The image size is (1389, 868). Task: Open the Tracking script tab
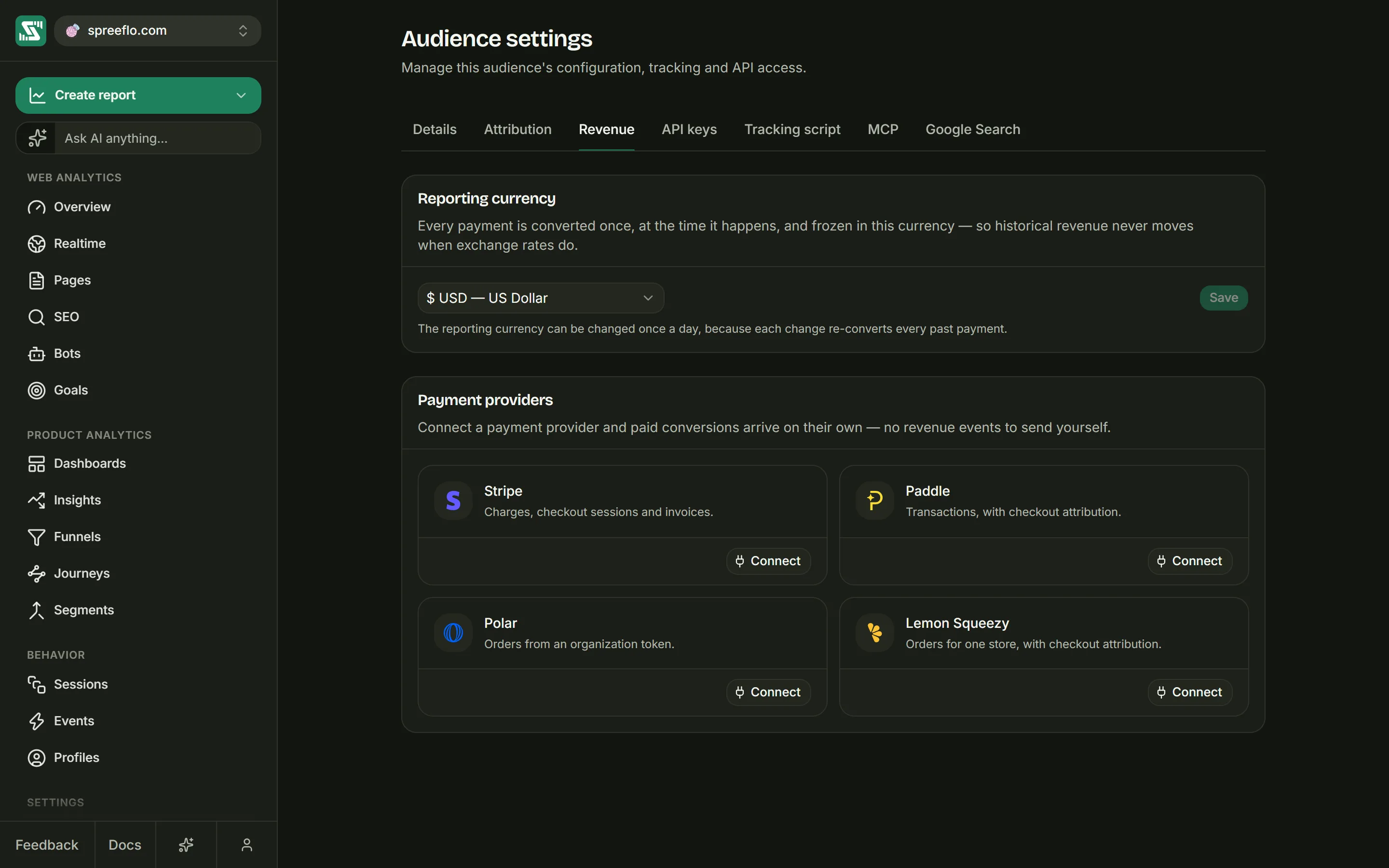[792, 130]
